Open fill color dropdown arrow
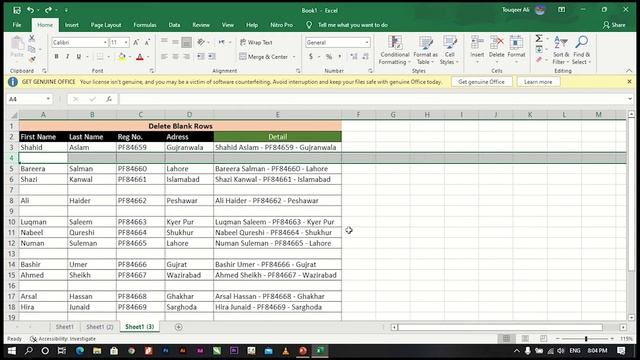The image size is (640, 360). click(x=129, y=57)
